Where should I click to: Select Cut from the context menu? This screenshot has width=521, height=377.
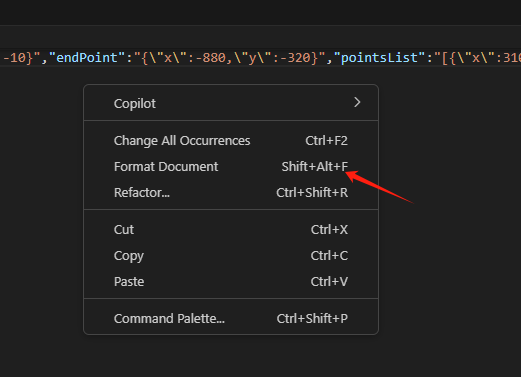(x=231, y=230)
